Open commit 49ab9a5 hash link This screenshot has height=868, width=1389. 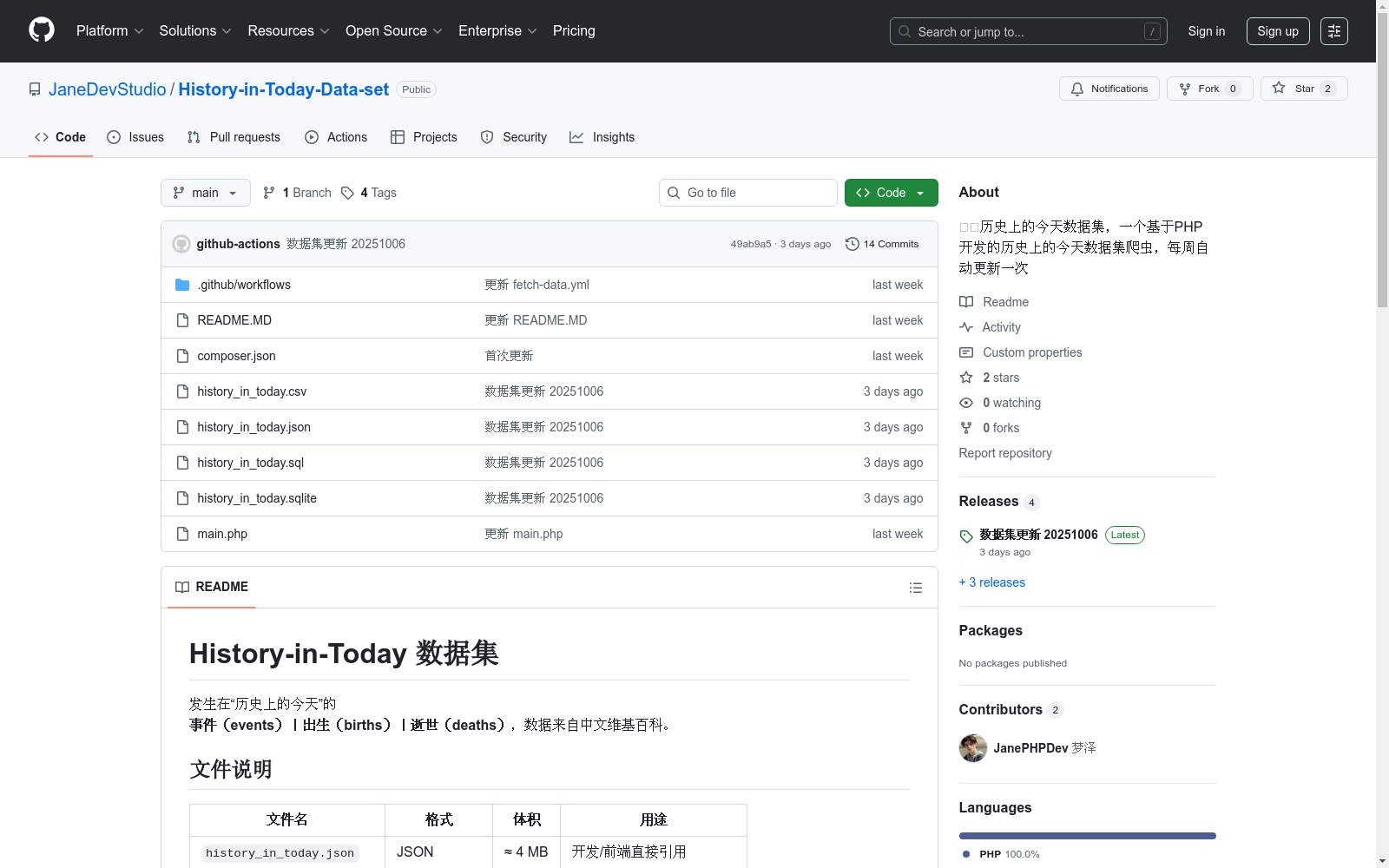click(x=751, y=244)
